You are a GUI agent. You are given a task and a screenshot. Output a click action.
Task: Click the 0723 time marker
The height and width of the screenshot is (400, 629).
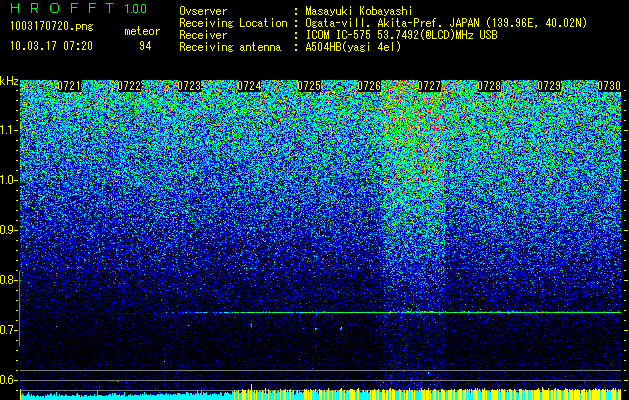(189, 86)
